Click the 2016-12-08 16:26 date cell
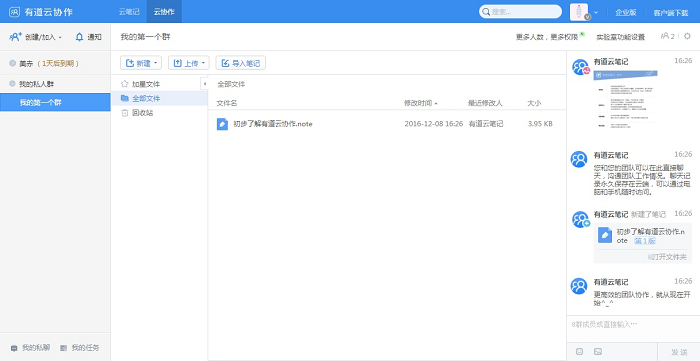The width and height of the screenshot is (700, 361). 433,124
